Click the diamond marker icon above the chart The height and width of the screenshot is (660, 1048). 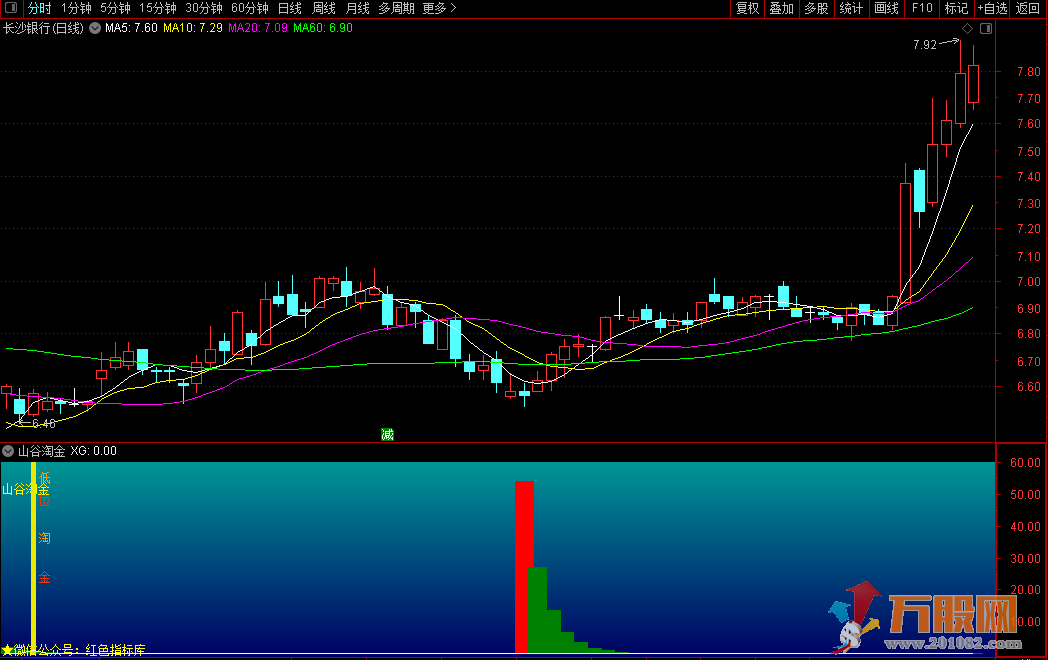click(x=968, y=29)
